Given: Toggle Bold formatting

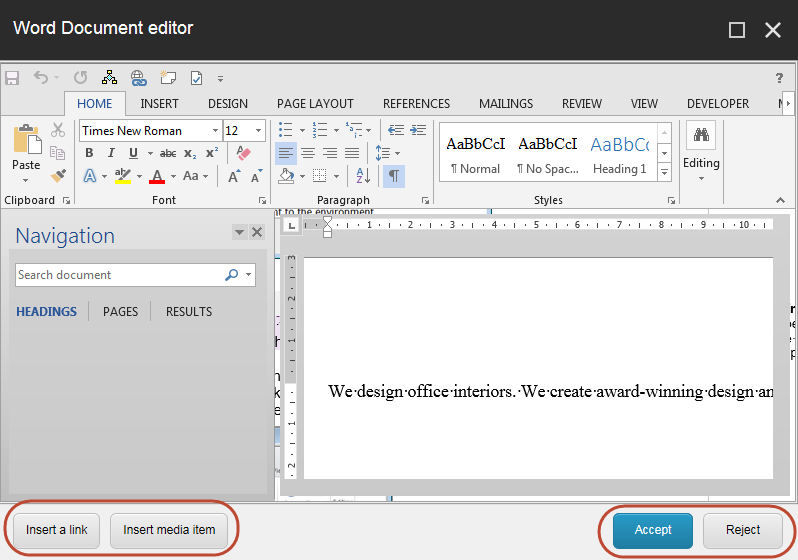Looking at the screenshot, I should [89, 153].
